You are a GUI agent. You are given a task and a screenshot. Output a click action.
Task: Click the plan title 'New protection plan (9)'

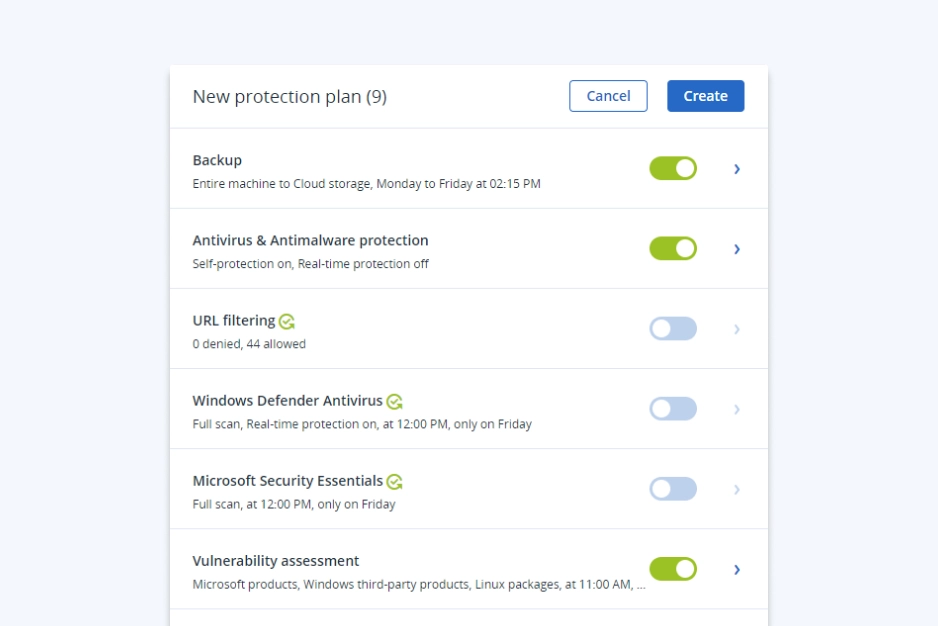[x=290, y=96]
